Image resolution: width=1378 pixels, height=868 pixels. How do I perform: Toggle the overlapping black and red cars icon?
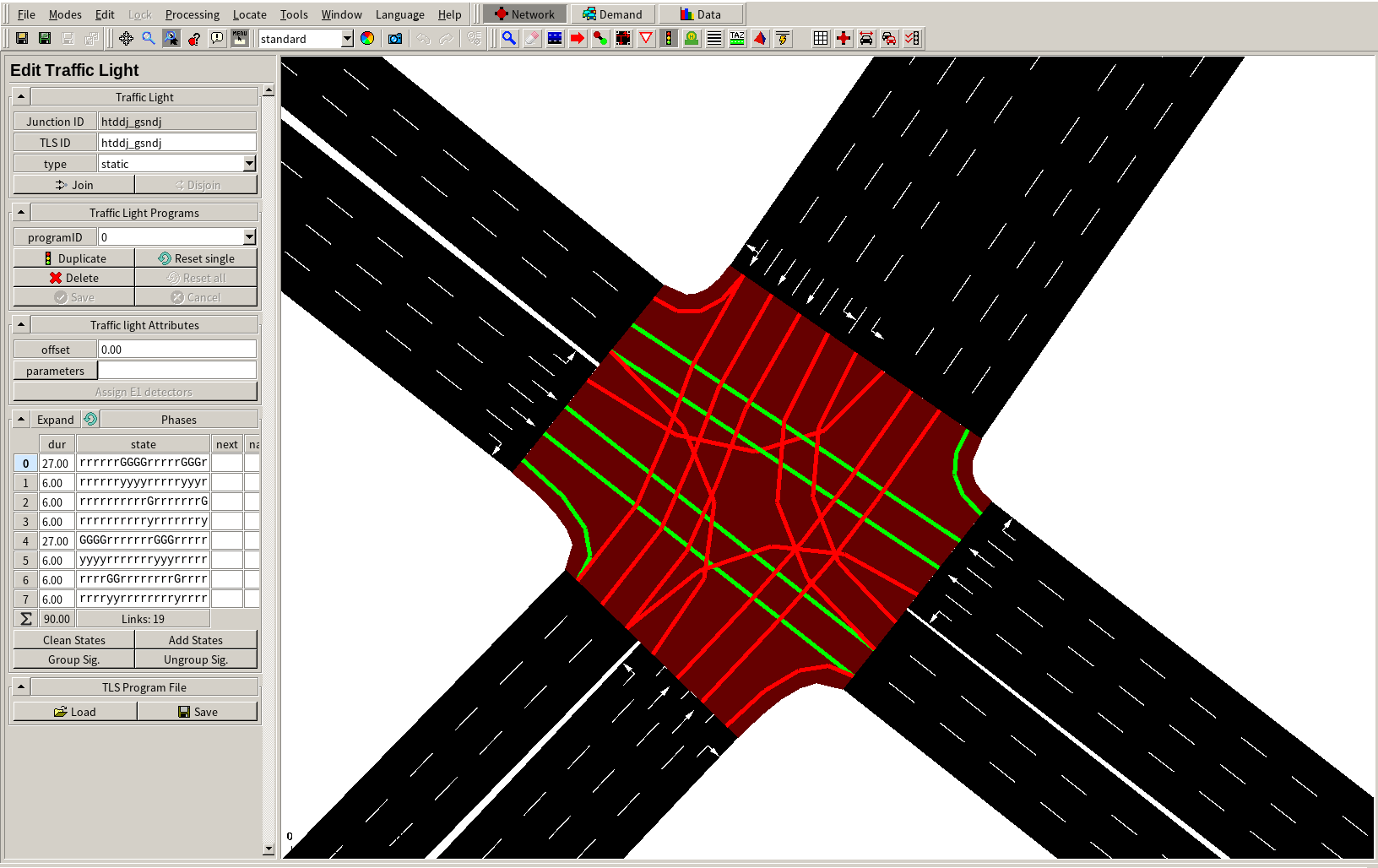tap(889, 38)
